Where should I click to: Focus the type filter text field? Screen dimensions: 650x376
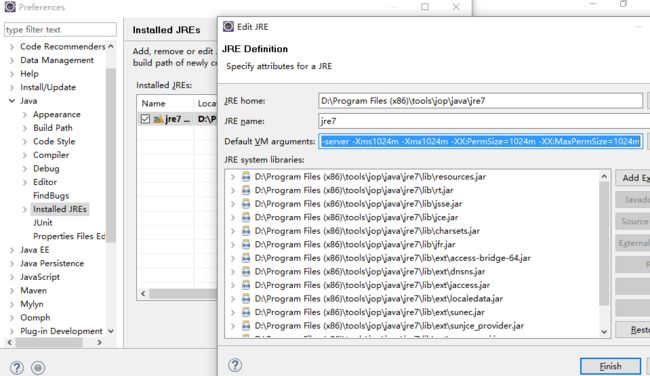click(x=60, y=29)
